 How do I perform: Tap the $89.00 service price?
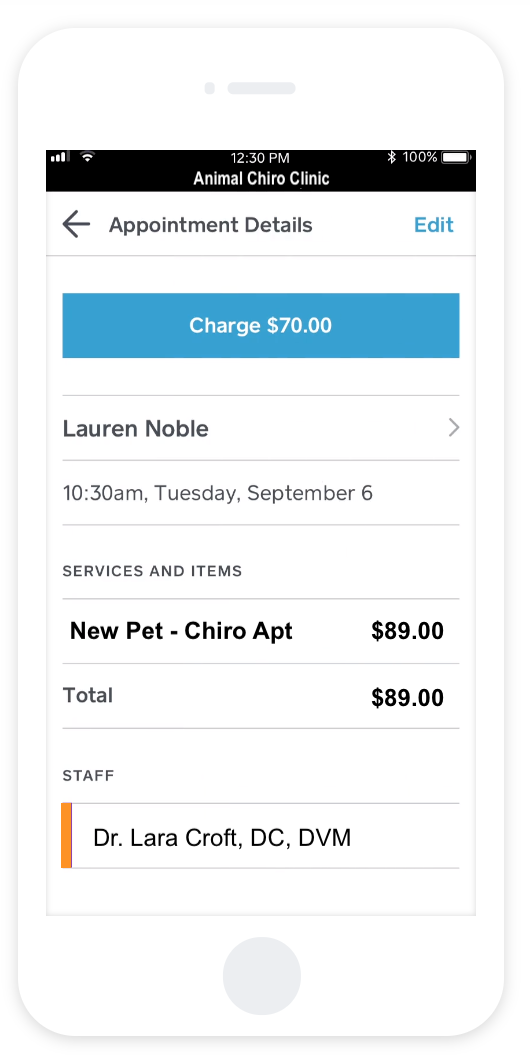point(407,631)
